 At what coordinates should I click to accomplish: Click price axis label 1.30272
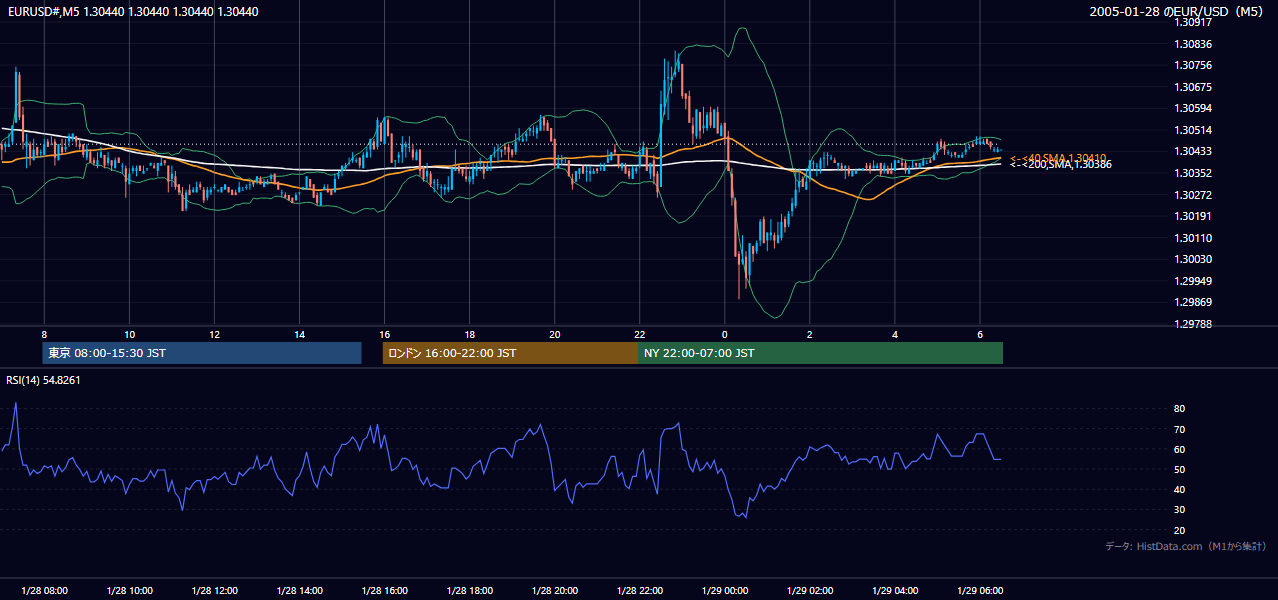1193,195
